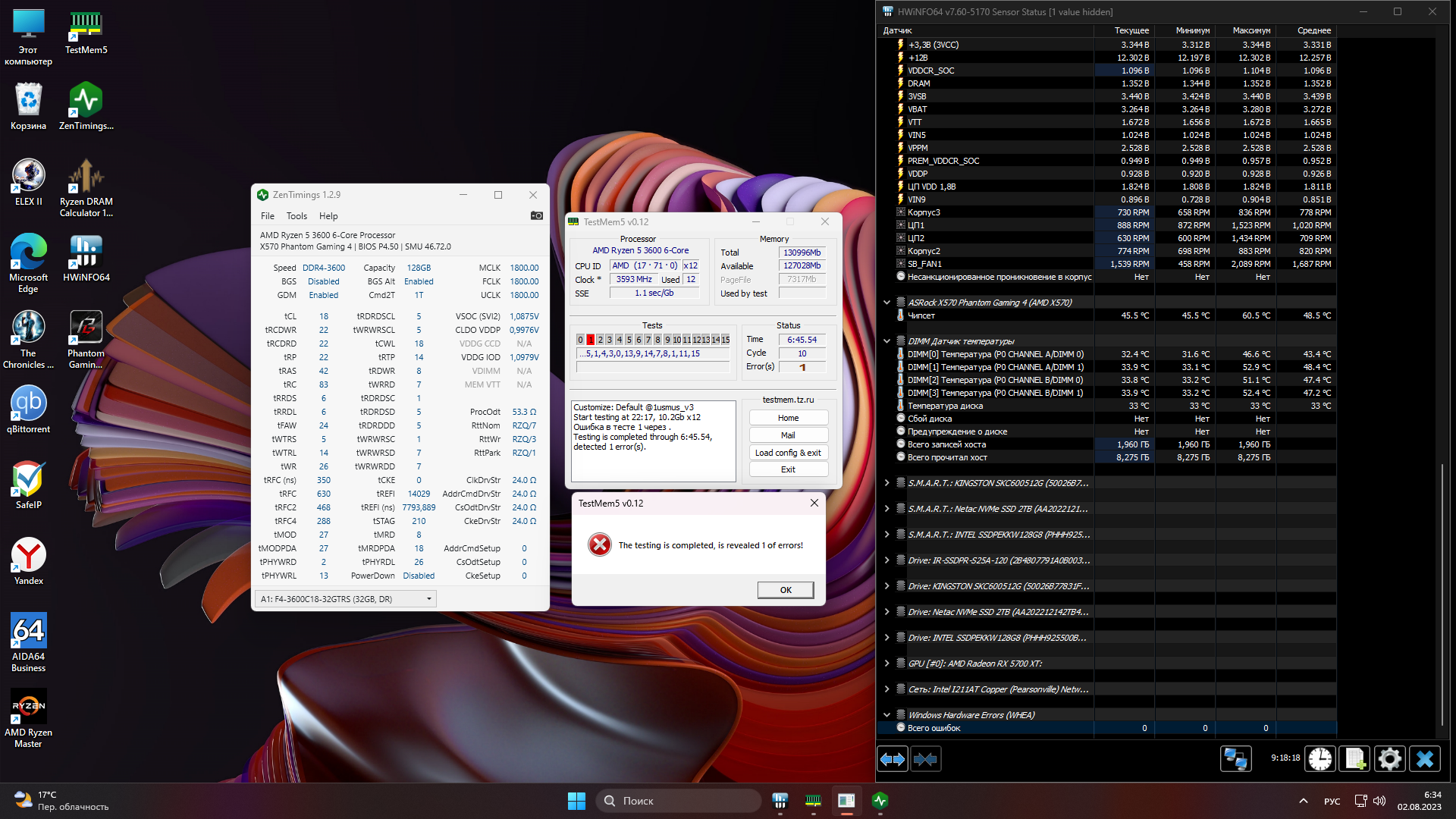The height and width of the screenshot is (819, 1456).
Task: Click Load config & exit button
Action: point(788,453)
